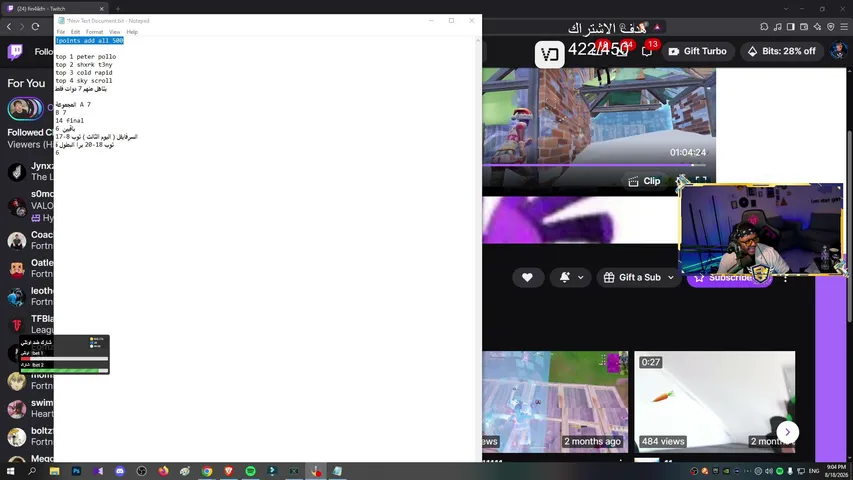Click the Twitch page vertical scrollbar

(850, 226)
